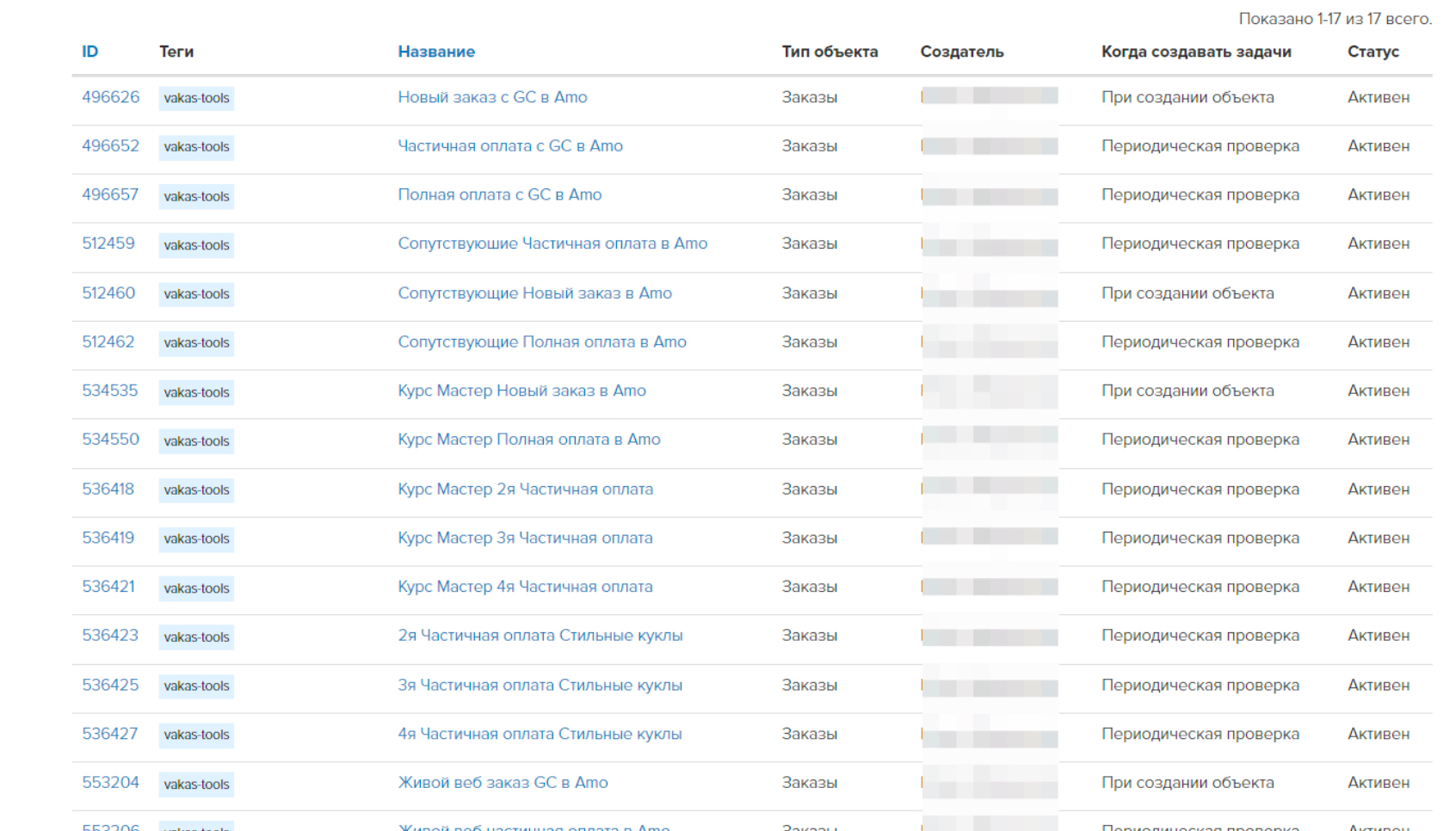This screenshot has width=1456, height=831.
Task: Open process ID 536425
Action: [x=110, y=685]
